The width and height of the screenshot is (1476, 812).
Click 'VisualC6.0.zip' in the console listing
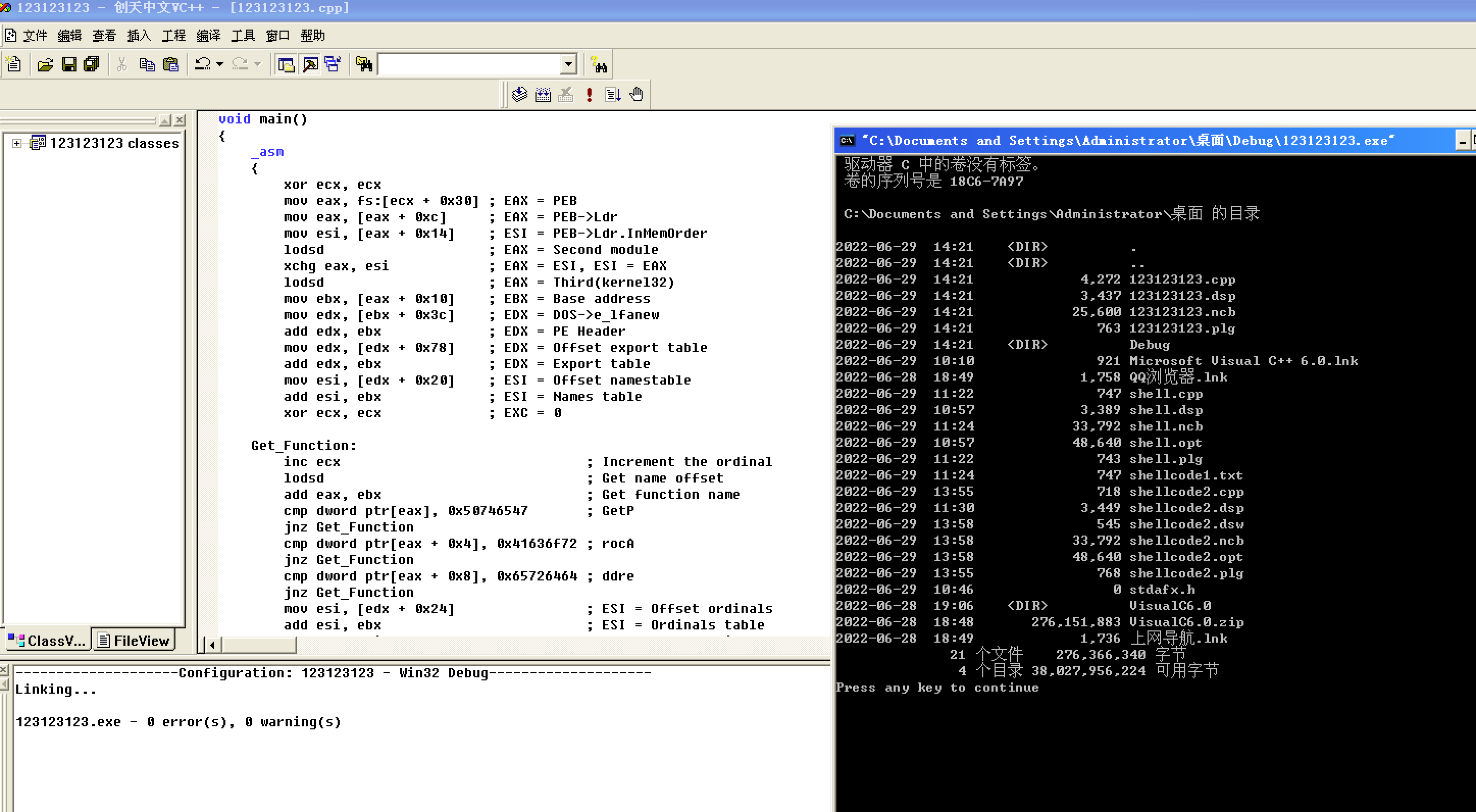1186,622
